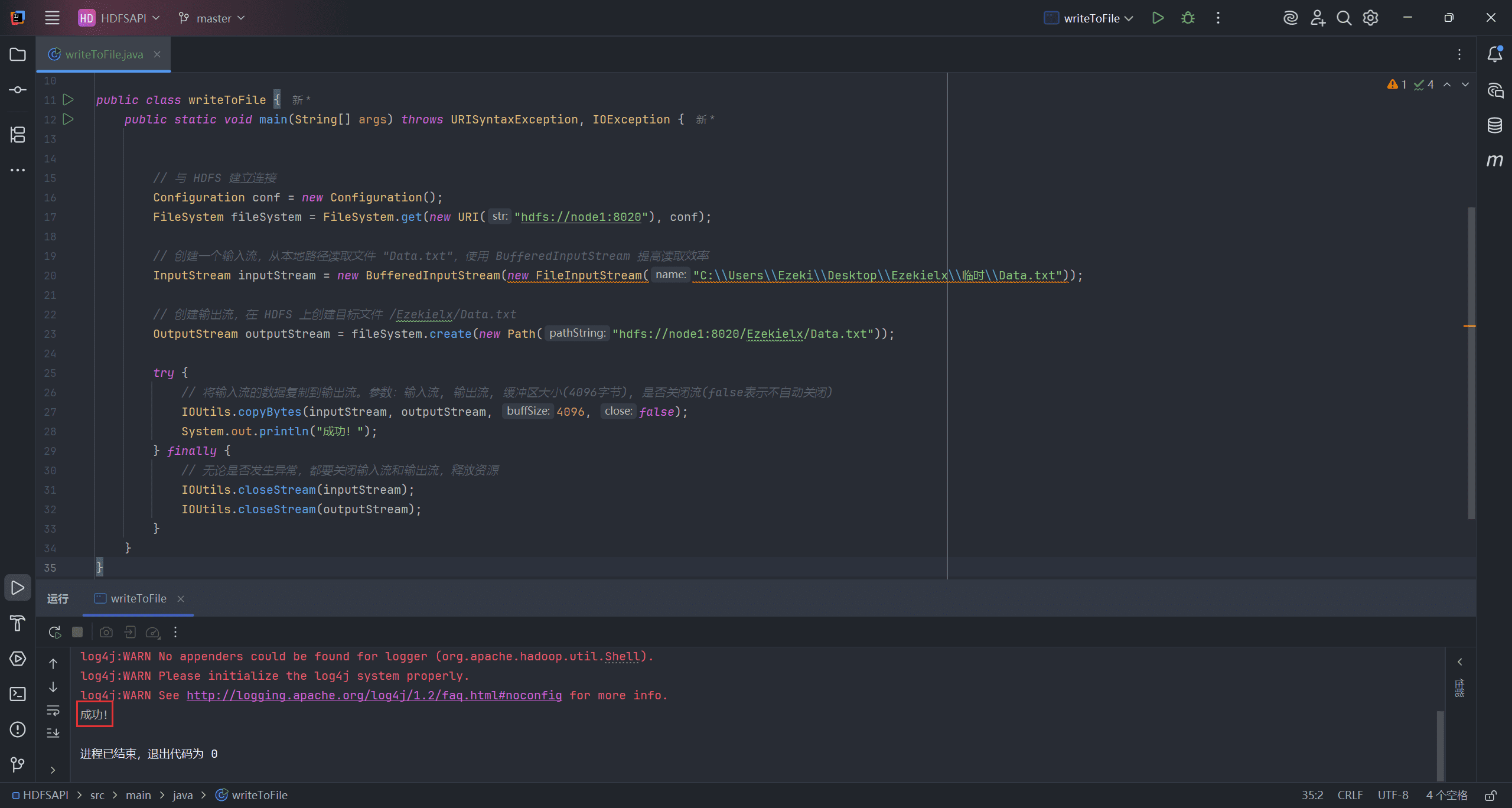The image size is (1512, 808).
Task: Click the UTF-8 encoding in status bar
Action: pyautogui.click(x=1393, y=795)
